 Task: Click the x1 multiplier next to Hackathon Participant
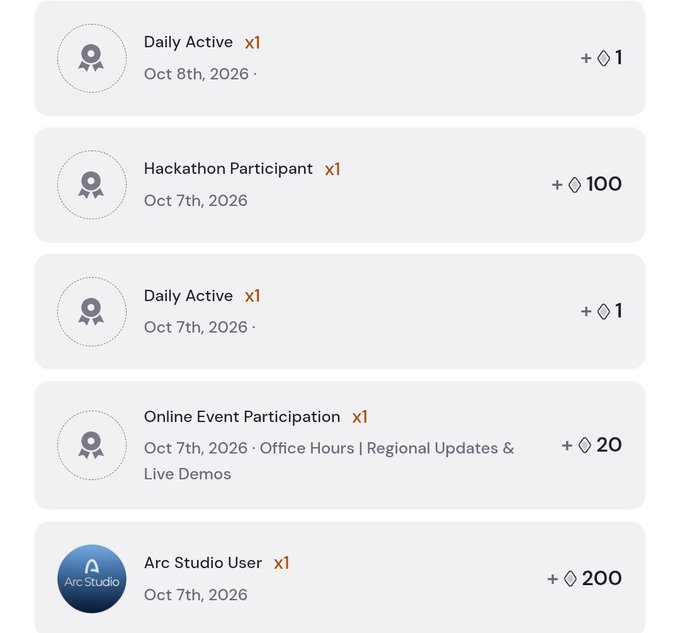[333, 170]
